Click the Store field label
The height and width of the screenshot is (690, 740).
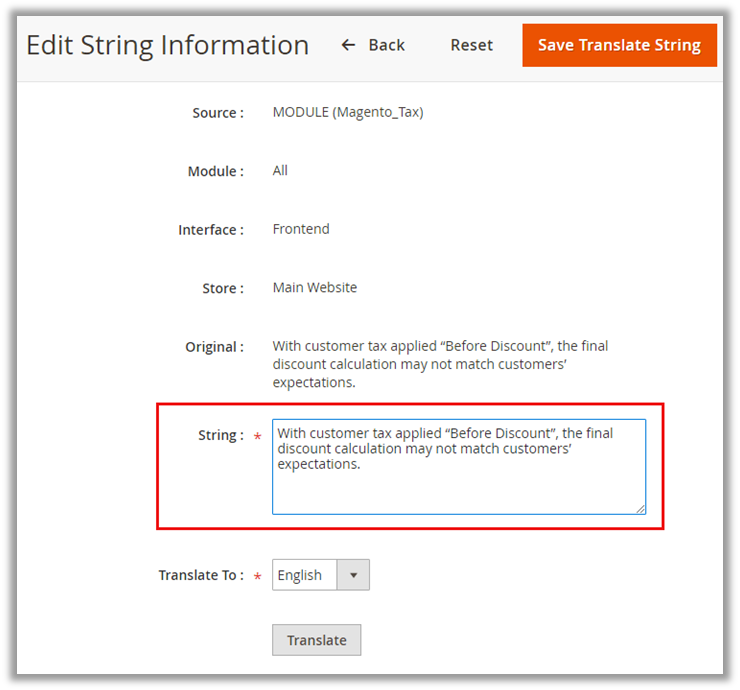pyautogui.click(x=222, y=288)
